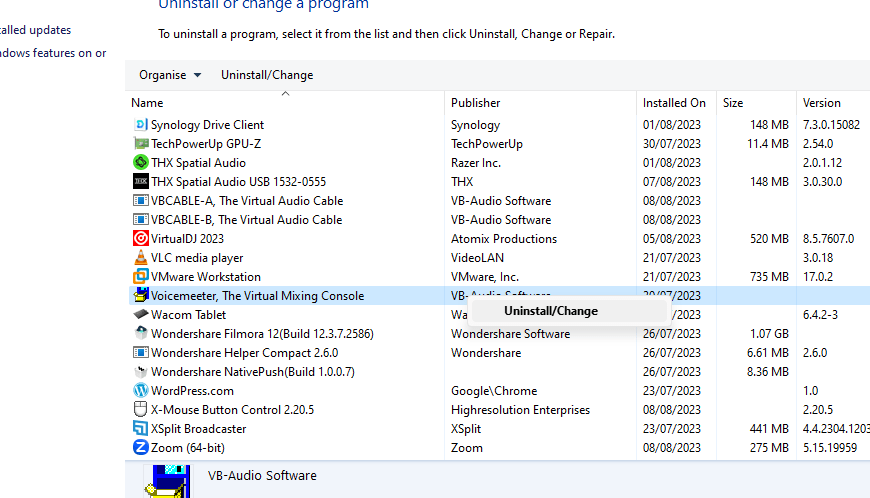Viewport: 870px width, 498px height.
Task: Click the VBCABLE-A program icon
Action: [141, 200]
